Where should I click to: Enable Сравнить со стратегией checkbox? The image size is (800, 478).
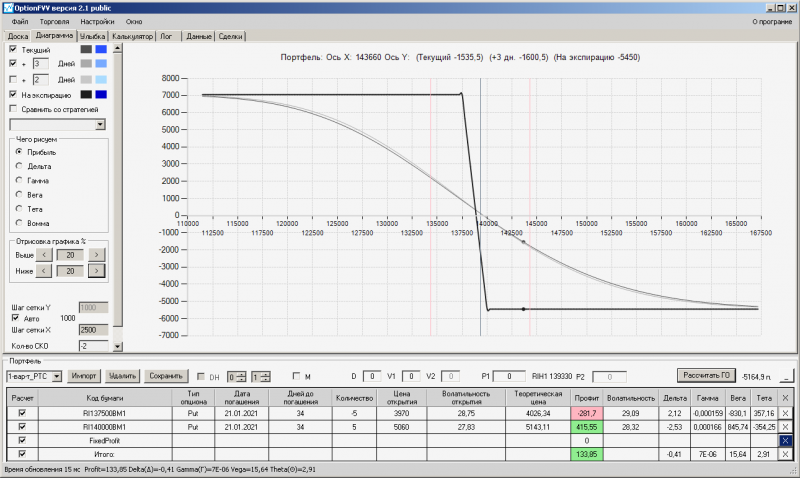(x=13, y=109)
